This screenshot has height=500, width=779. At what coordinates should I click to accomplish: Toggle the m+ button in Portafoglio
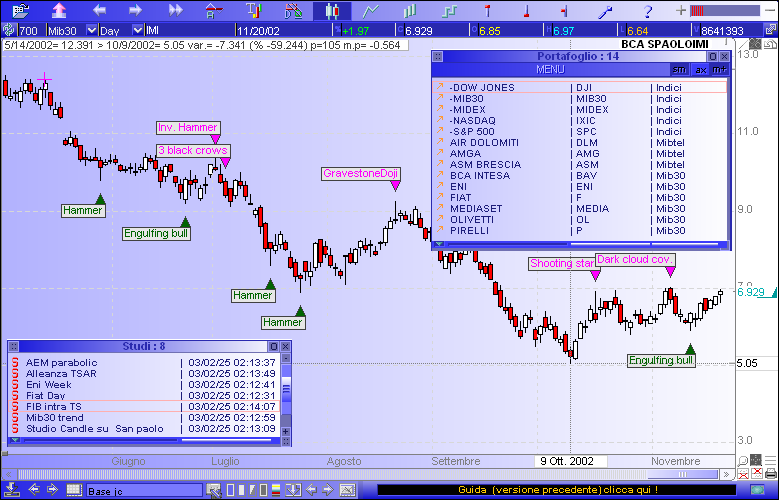click(x=719, y=70)
